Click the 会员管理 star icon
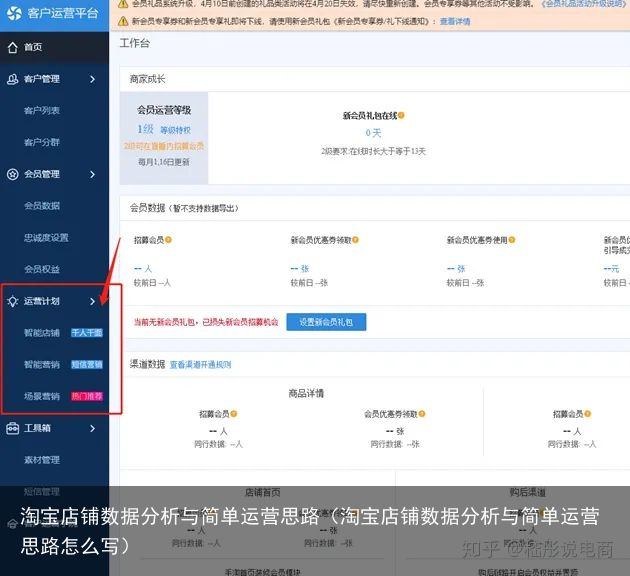630x576 pixels. (12, 174)
